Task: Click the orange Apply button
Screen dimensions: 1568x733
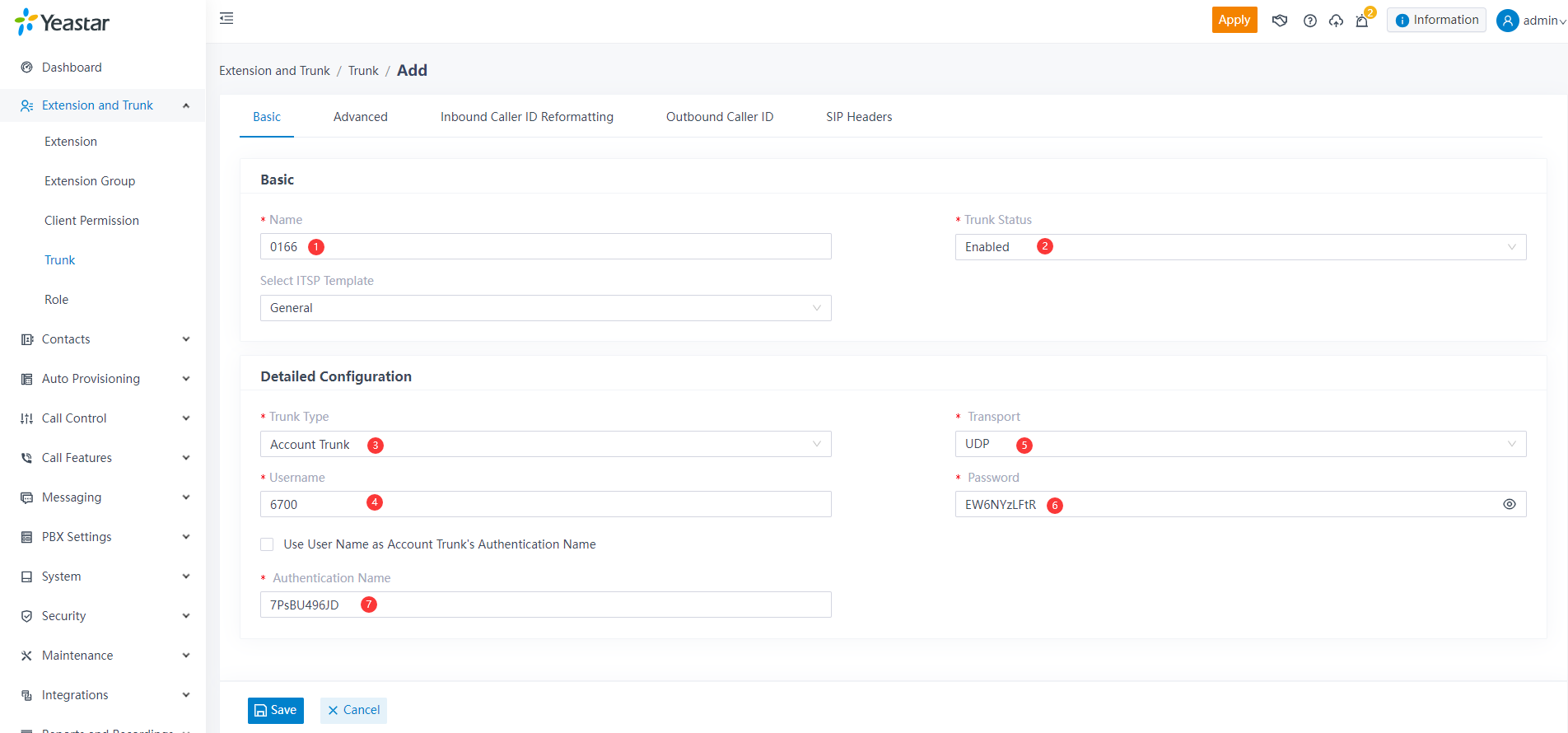Action: [x=1234, y=20]
